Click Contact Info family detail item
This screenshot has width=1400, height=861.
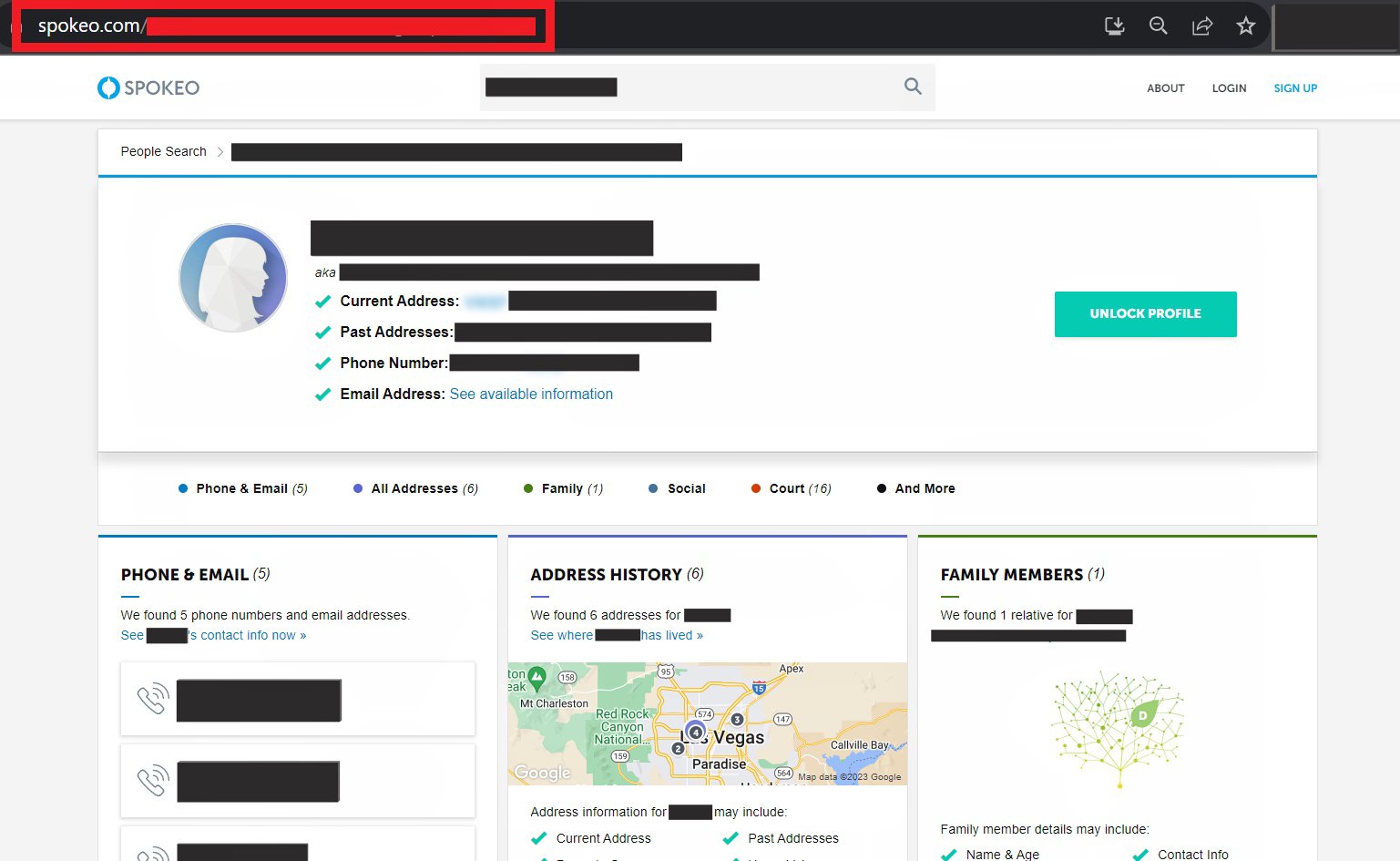pos(1180,854)
